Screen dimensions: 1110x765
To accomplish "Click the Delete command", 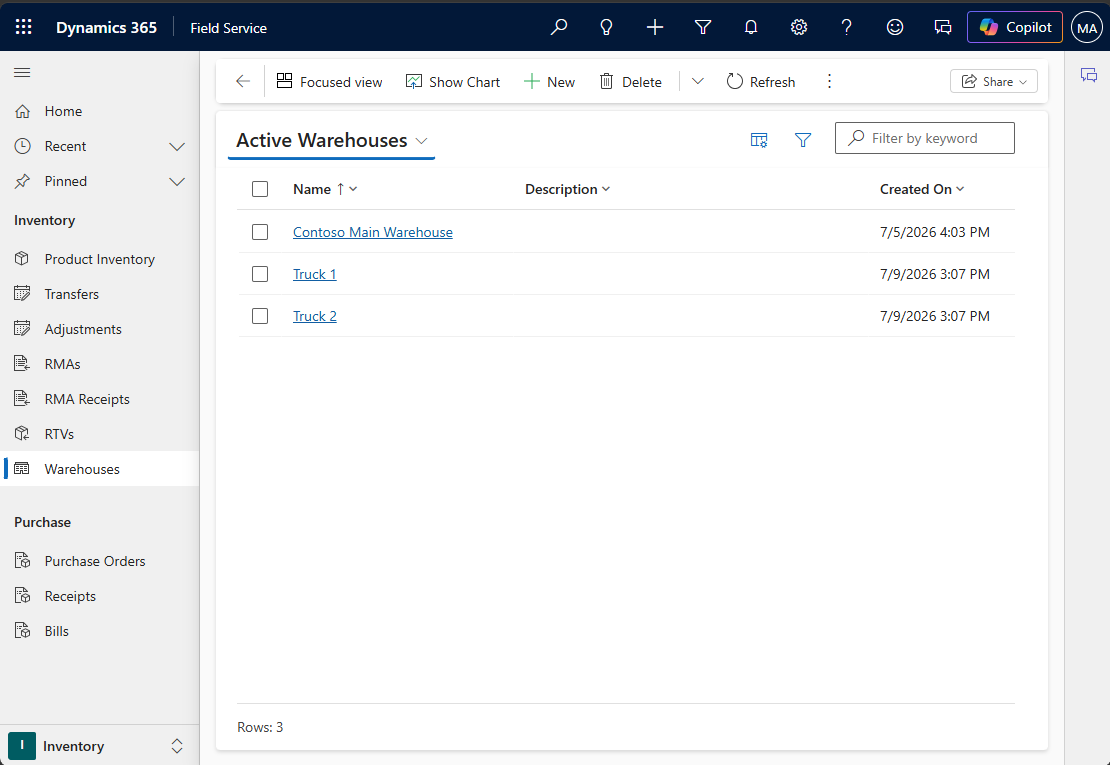I will [x=630, y=81].
